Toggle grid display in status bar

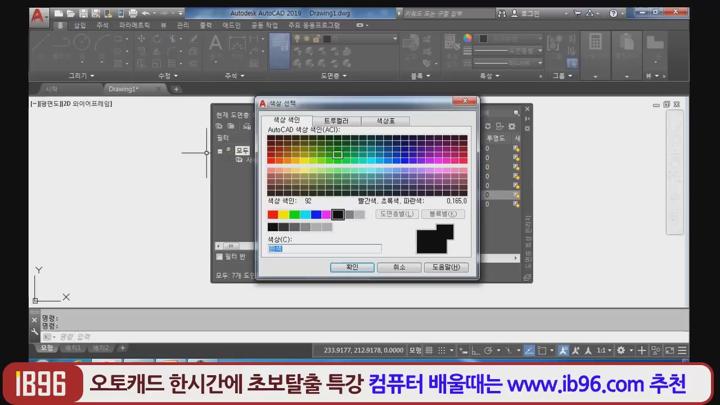pos(429,350)
